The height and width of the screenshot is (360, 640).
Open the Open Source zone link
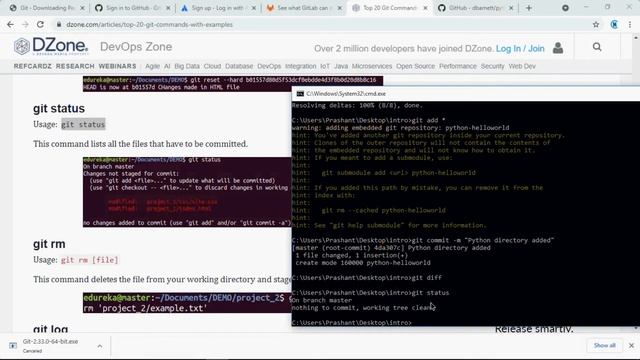point(416,66)
